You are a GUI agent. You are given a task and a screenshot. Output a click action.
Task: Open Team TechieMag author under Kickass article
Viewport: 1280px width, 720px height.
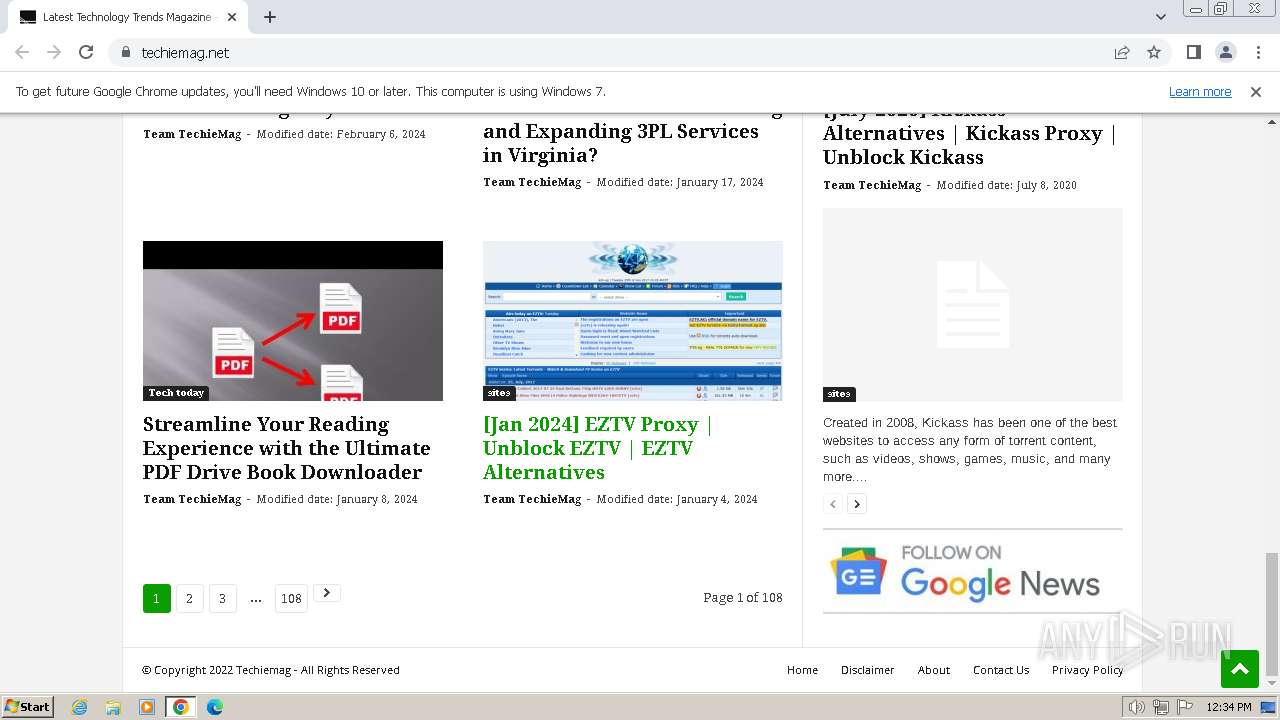872,185
